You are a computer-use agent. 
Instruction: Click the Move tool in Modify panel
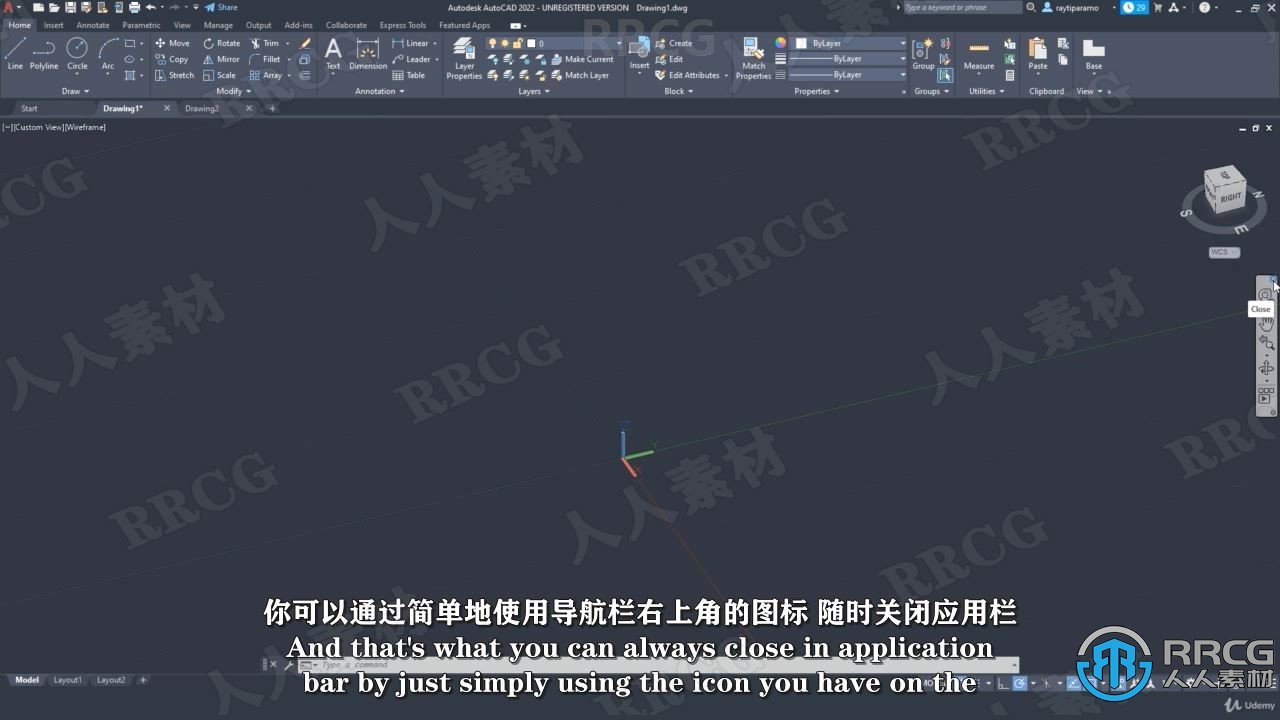tap(172, 43)
